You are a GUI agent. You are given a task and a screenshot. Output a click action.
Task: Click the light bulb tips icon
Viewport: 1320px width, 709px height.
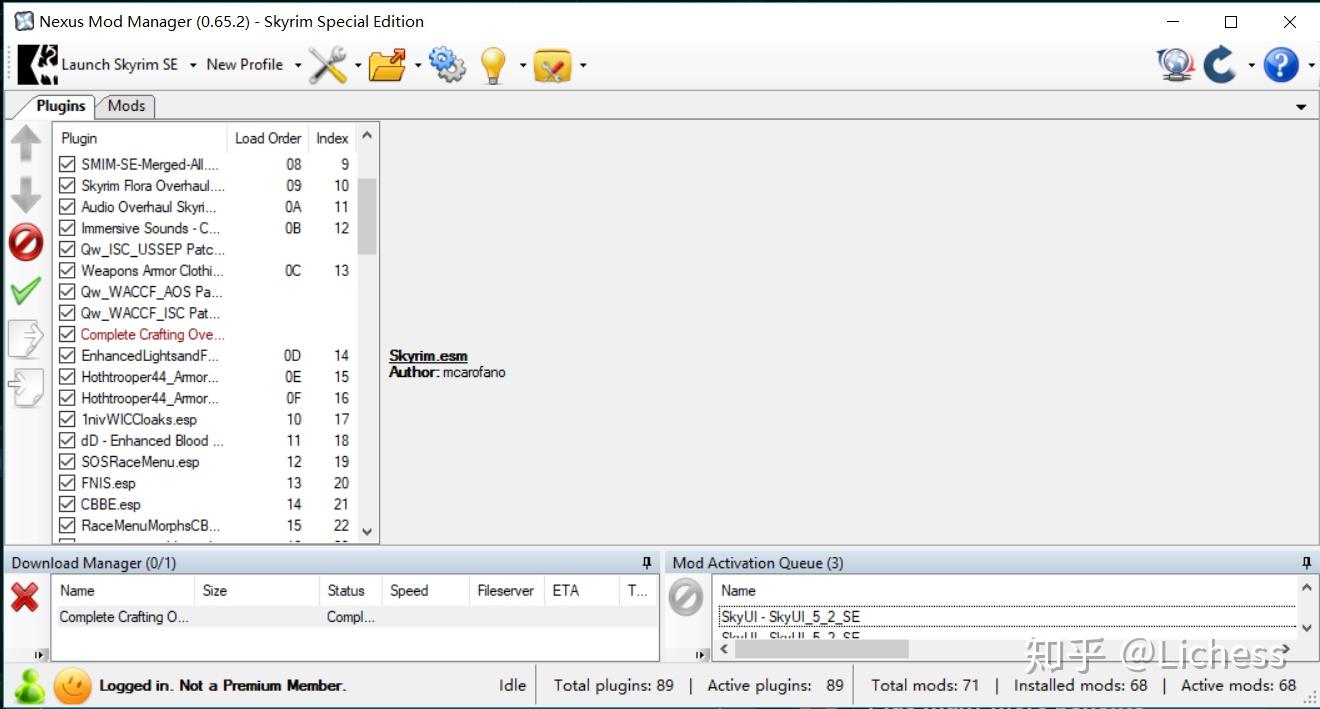[x=493, y=65]
